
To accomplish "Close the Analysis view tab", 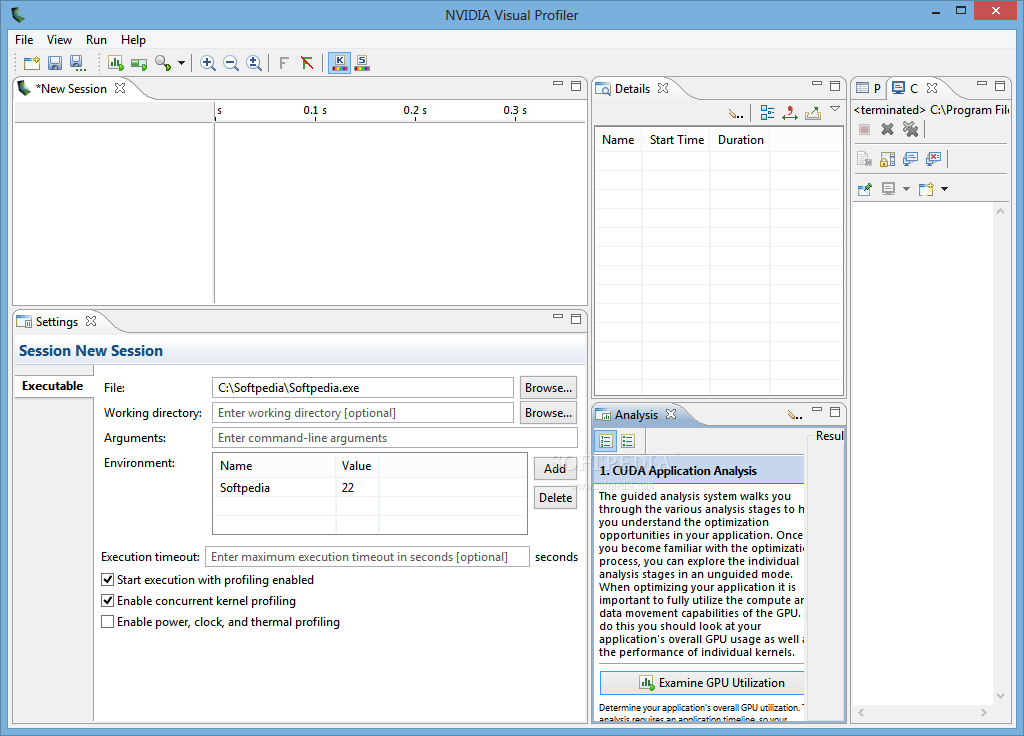I will point(671,414).
